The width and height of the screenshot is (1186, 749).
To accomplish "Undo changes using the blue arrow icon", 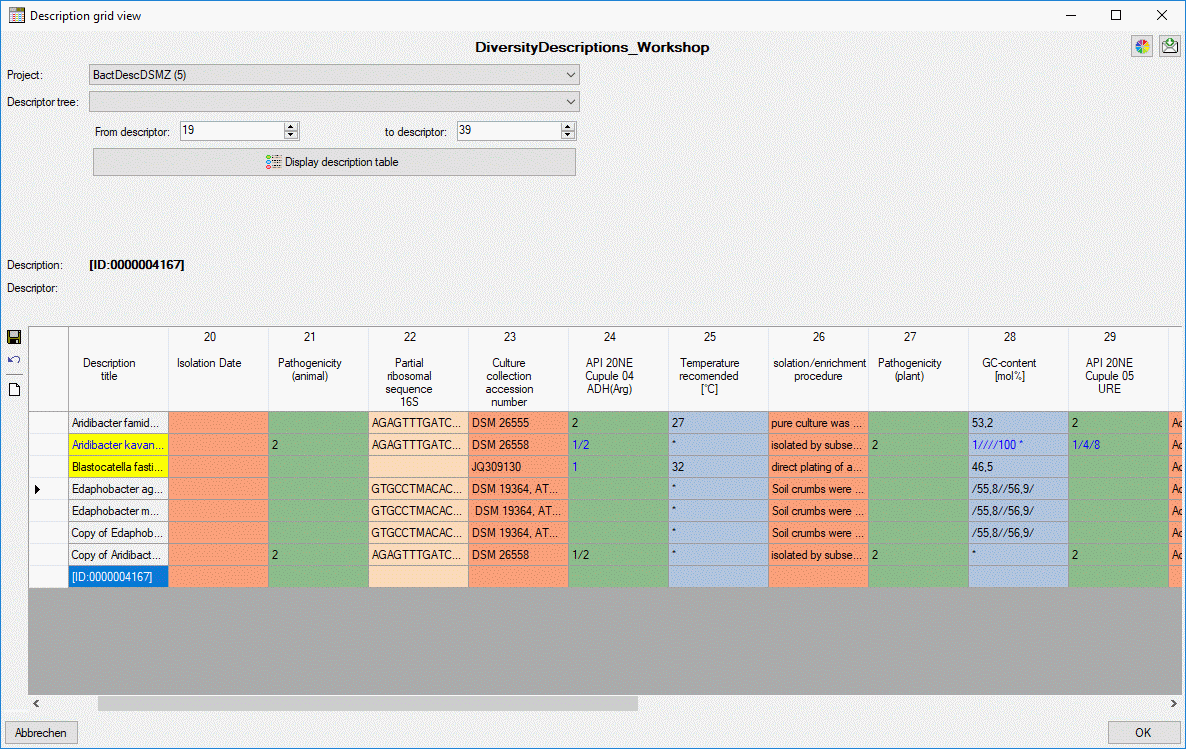I will click(14, 360).
